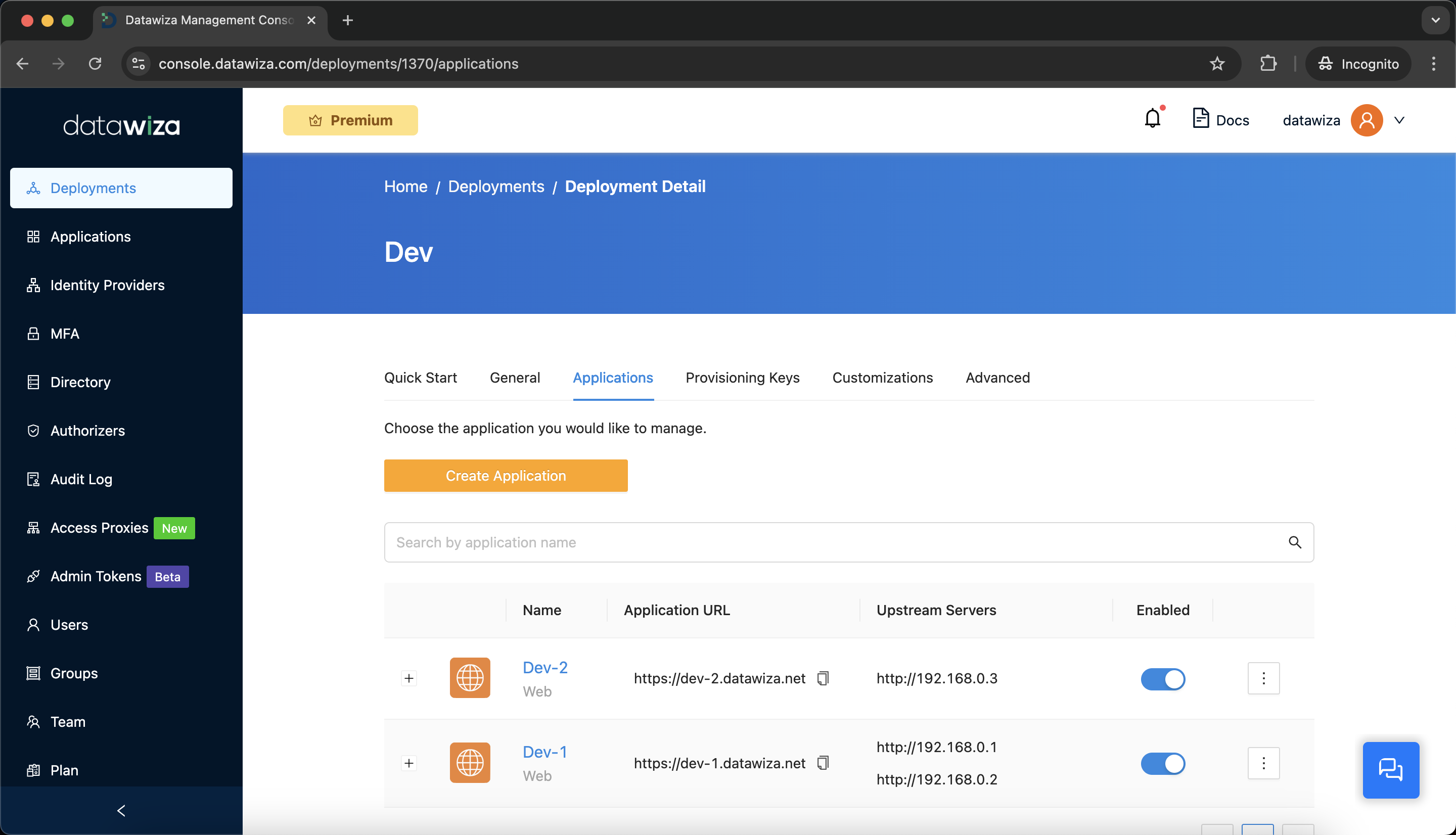Open the Advanced tab
The image size is (1456, 835).
pyautogui.click(x=997, y=378)
